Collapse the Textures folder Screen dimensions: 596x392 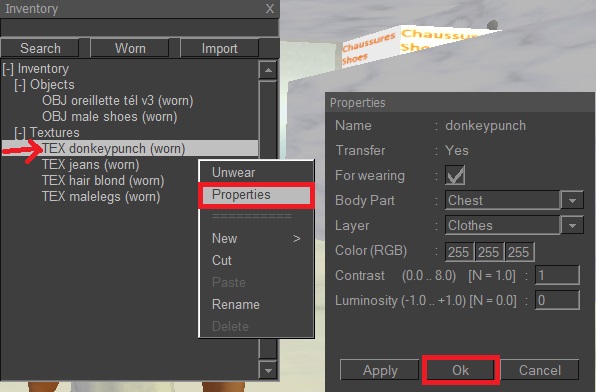click(20, 133)
